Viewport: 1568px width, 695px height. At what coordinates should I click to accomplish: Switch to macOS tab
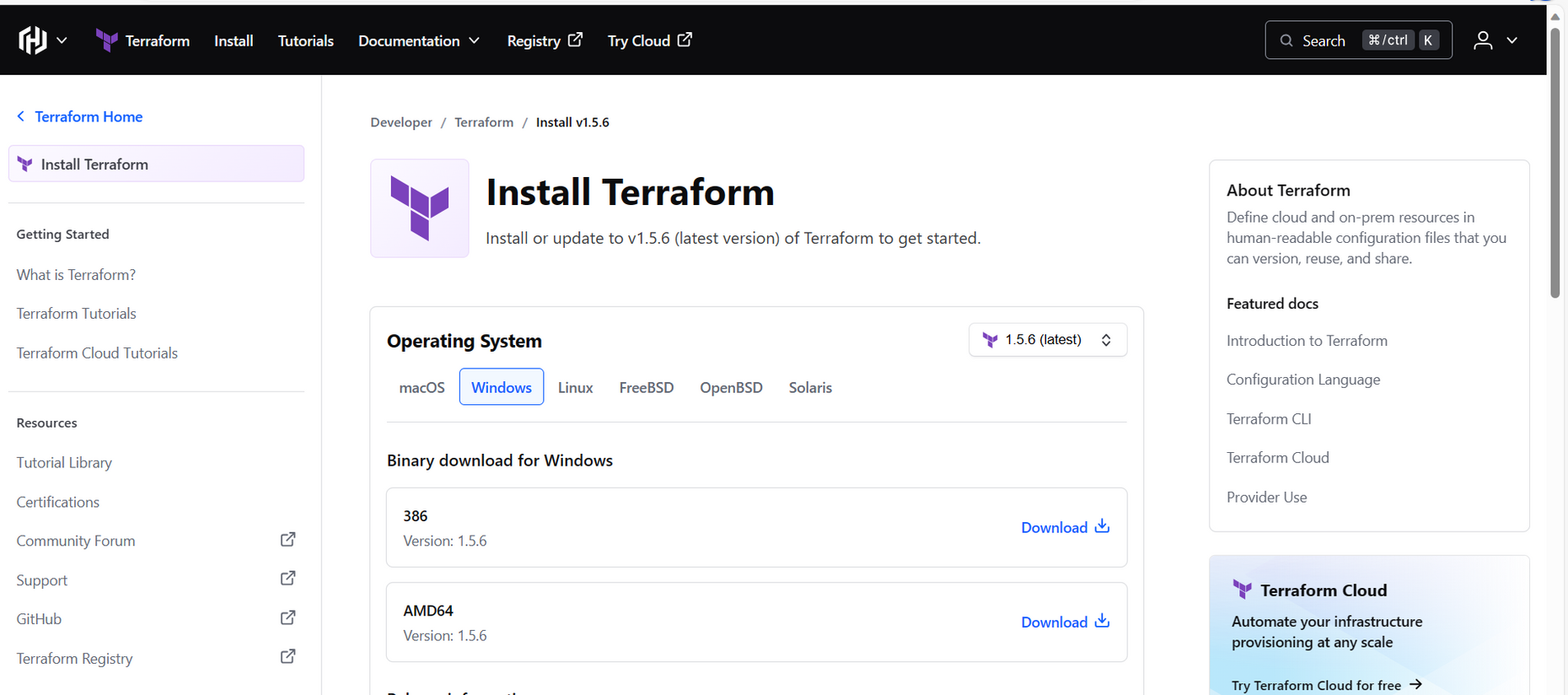pyautogui.click(x=422, y=387)
